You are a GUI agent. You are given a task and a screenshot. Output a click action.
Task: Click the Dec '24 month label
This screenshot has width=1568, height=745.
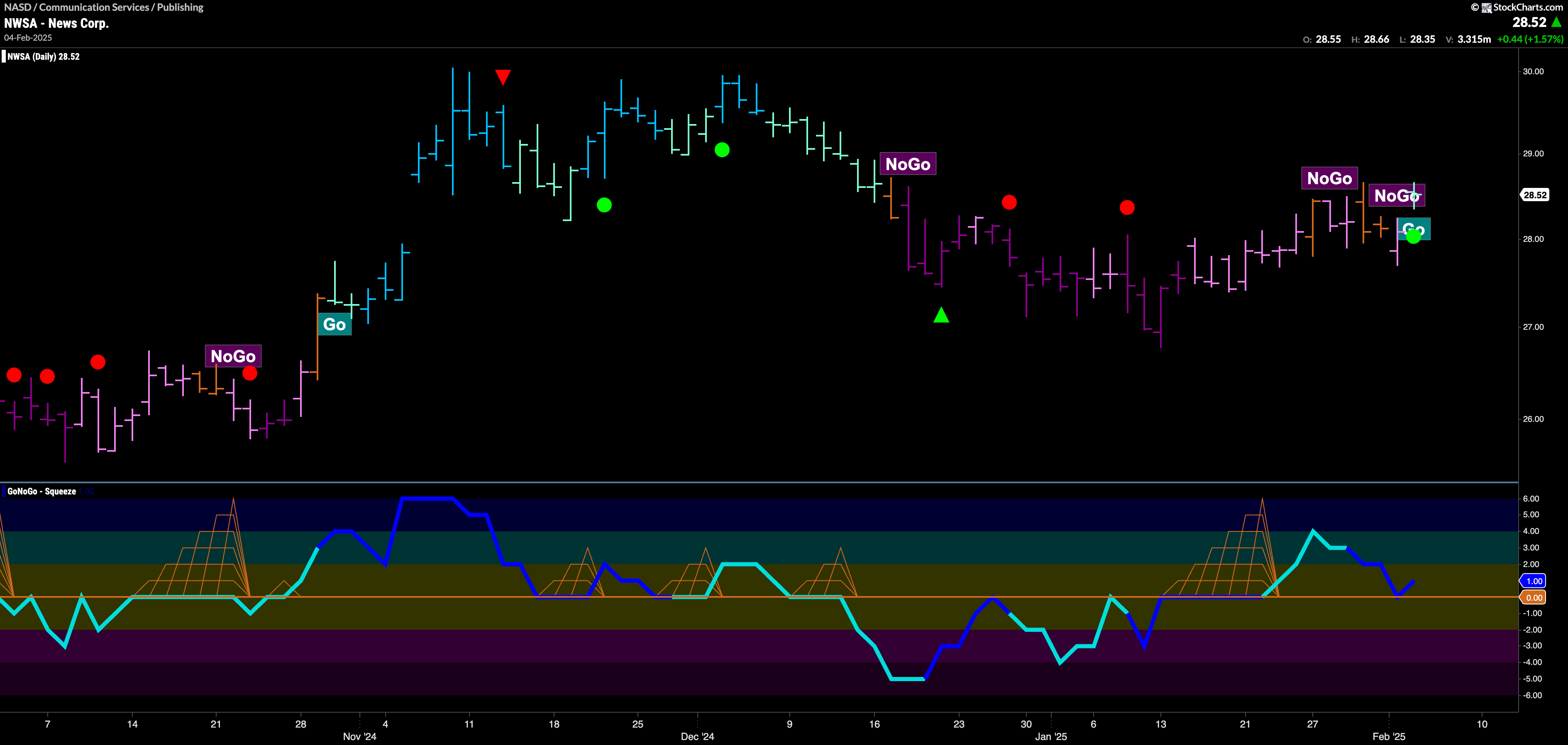click(x=698, y=736)
